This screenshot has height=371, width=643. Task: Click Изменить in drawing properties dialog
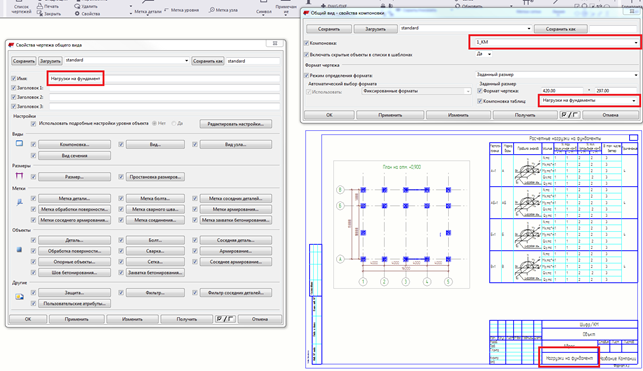pos(132,319)
